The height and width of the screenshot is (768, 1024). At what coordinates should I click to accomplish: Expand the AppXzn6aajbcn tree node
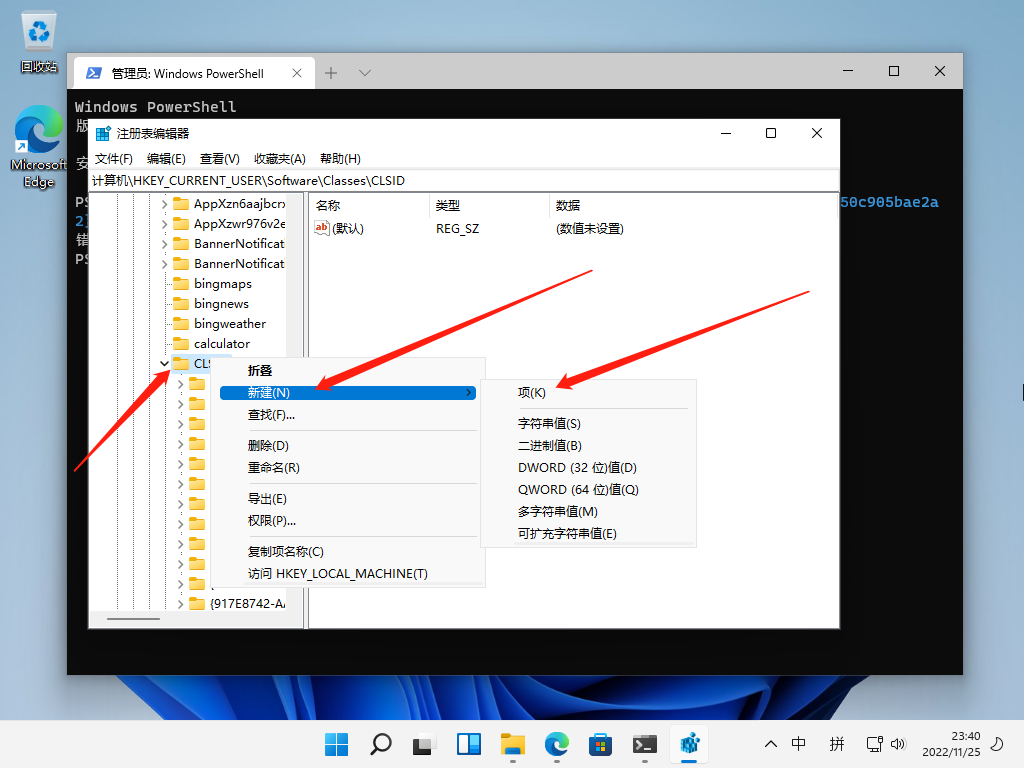(165, 204)
